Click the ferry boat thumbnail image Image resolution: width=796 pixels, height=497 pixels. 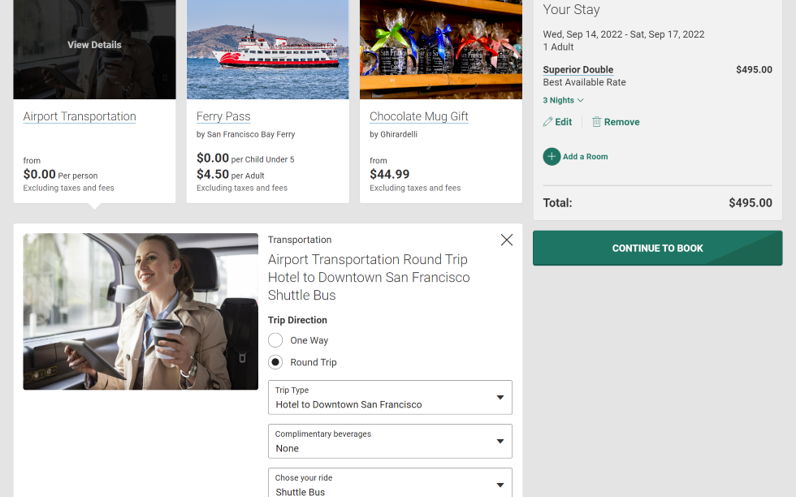tap(268, 49)
